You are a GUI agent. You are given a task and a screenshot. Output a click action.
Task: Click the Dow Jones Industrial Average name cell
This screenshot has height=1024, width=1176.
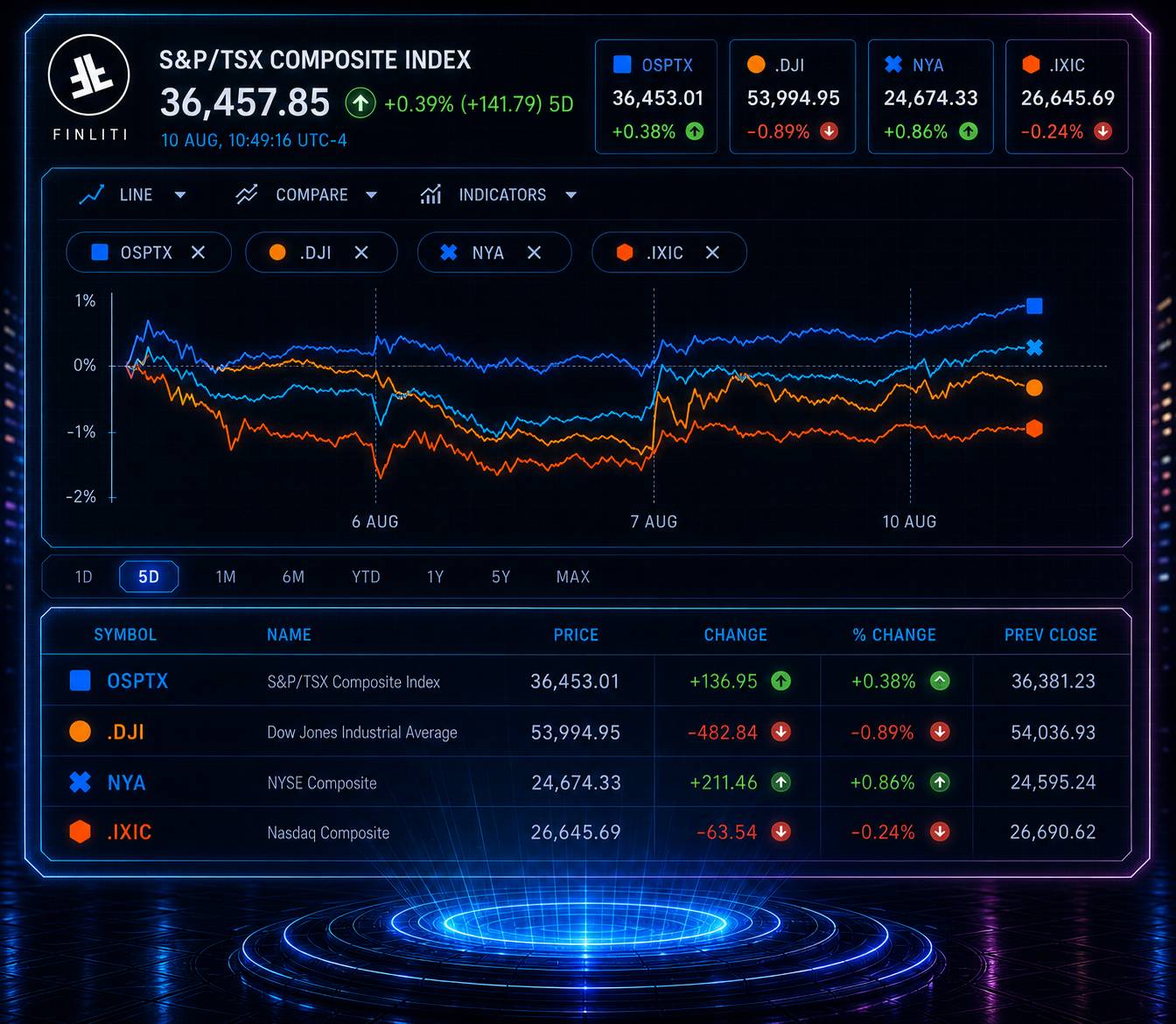click(362, 733)
